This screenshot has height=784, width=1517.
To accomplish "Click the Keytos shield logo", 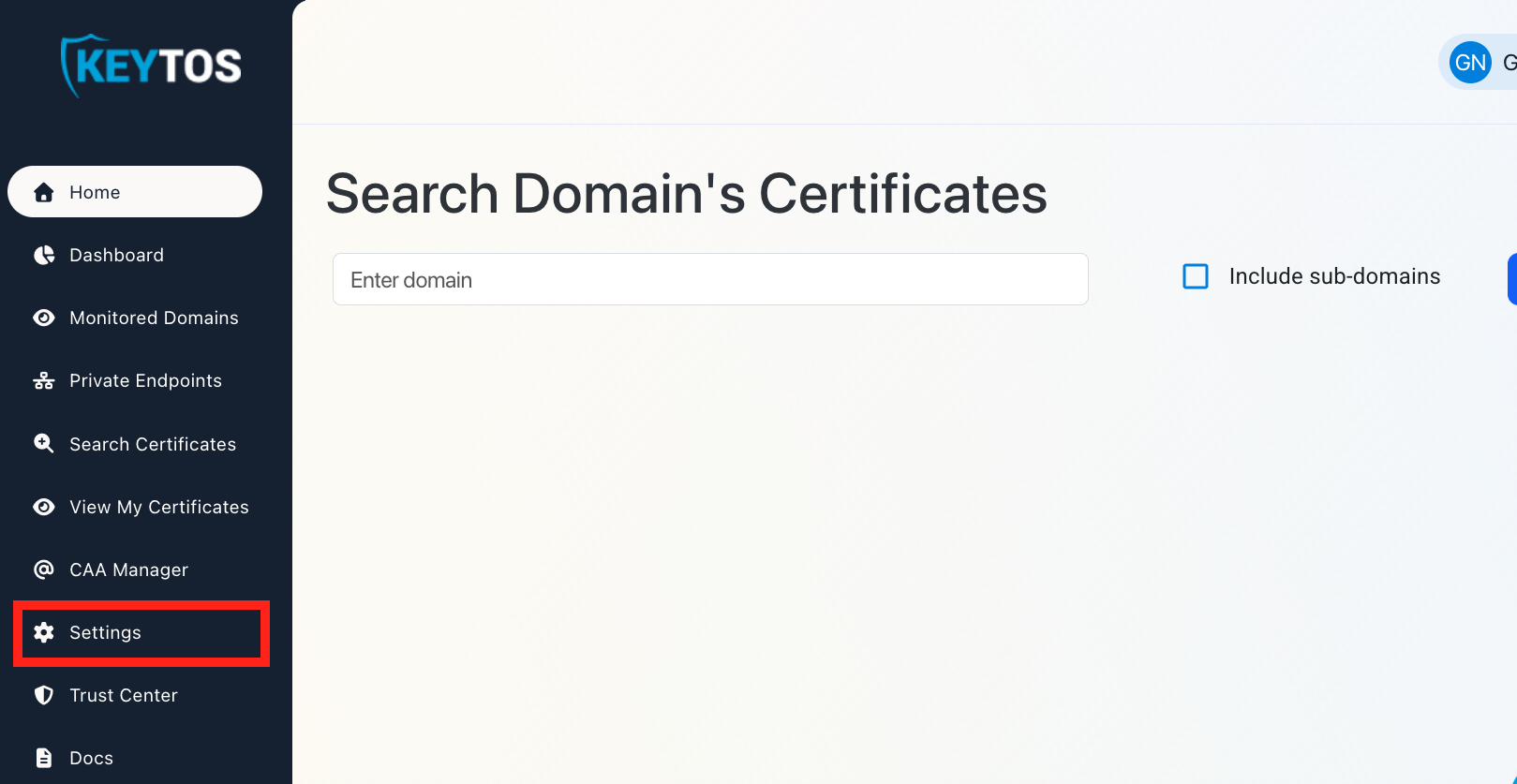I will coord(150,65).
